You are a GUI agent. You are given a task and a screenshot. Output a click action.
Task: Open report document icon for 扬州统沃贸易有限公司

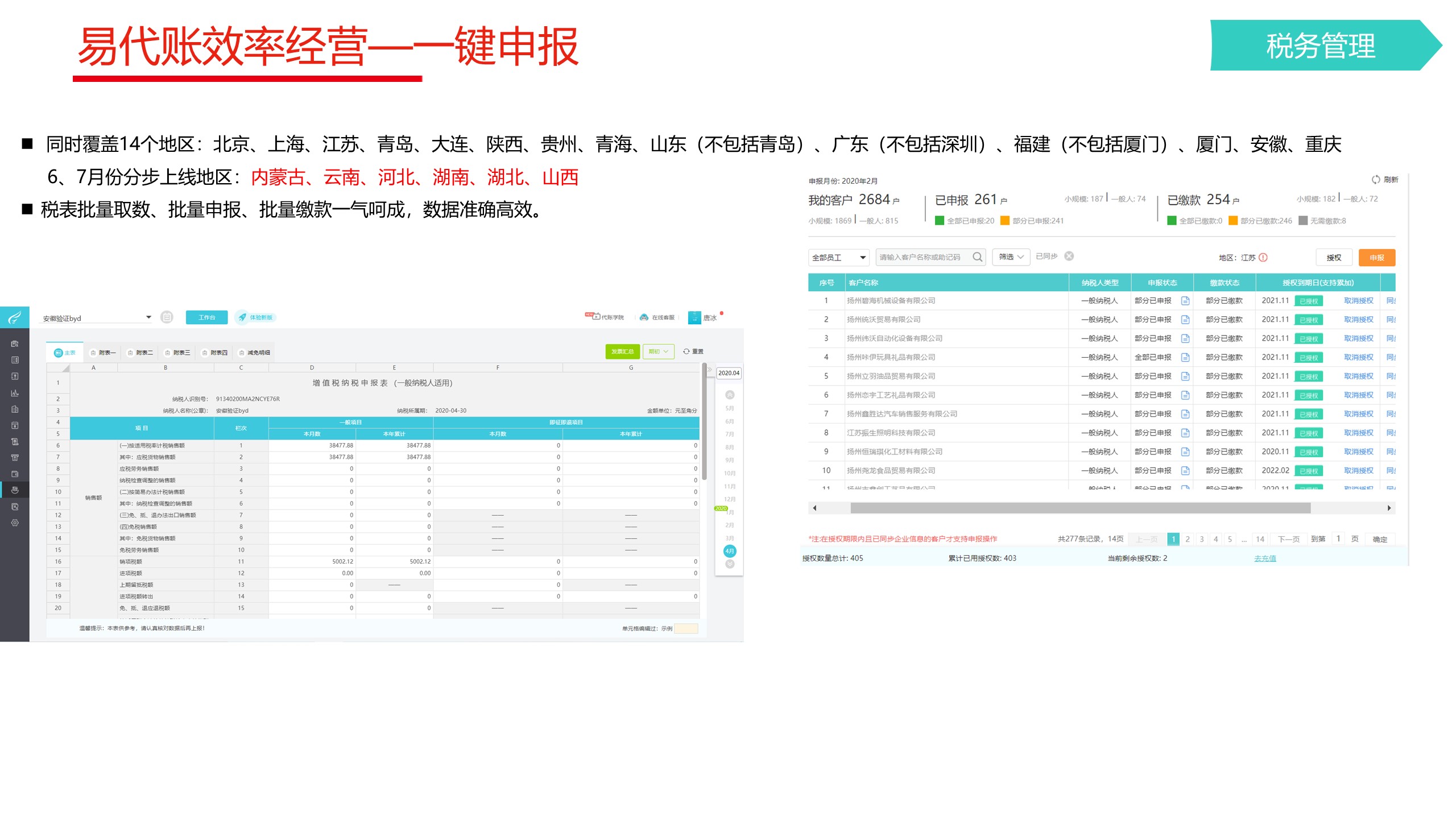pyautogui.click(x=1185, y=320)
